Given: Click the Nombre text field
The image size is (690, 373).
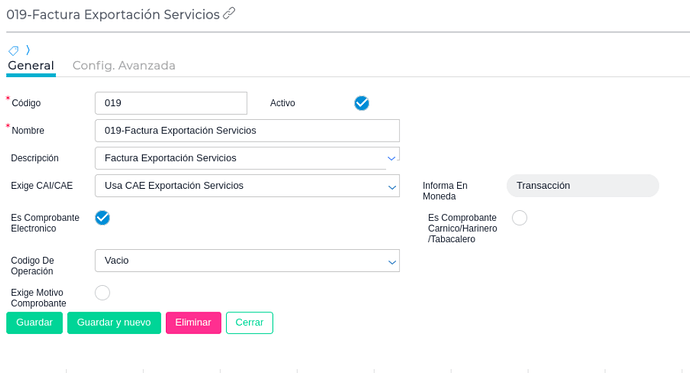Looking at the screenshot, I should 247,131.
